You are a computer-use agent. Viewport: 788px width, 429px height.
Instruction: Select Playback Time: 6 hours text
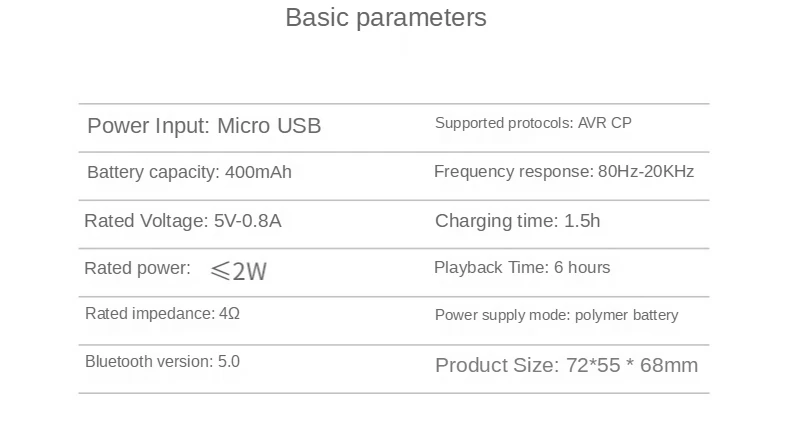[522, 267]
